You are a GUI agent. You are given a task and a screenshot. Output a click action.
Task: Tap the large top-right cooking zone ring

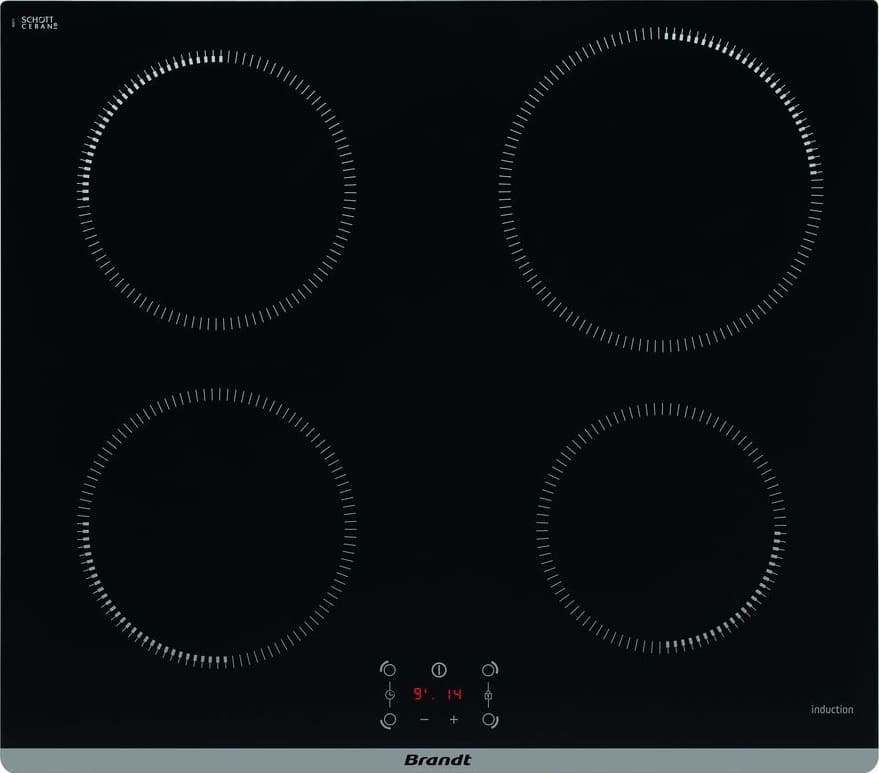[660, 189]
